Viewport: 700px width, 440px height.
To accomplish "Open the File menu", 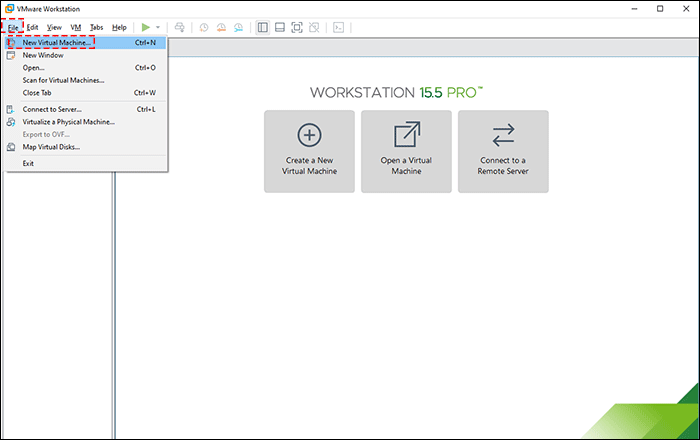I will pyautogui.click(x=13, y=28).
